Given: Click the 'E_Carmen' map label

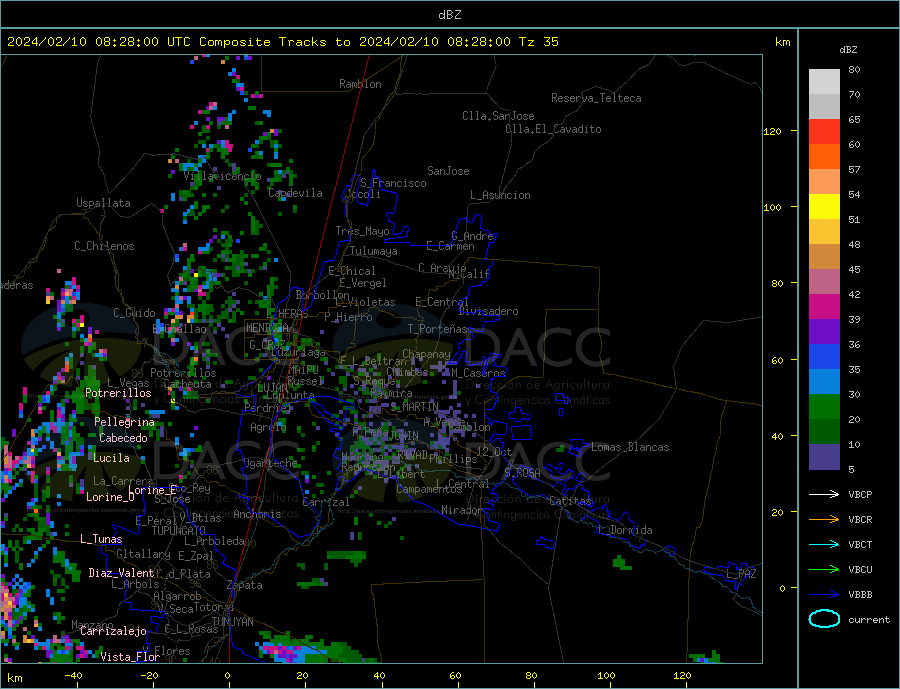Looking at the screenshot, I should pyautogui.click(x=451, y=246).
